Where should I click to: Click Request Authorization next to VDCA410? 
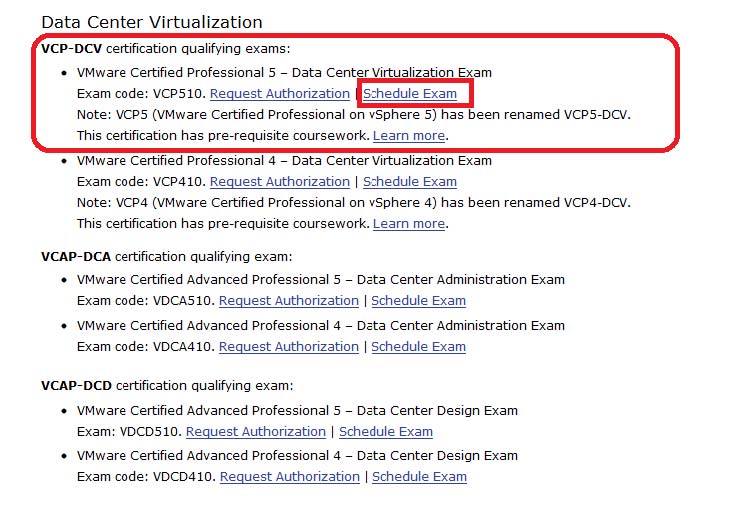(289, 347)
